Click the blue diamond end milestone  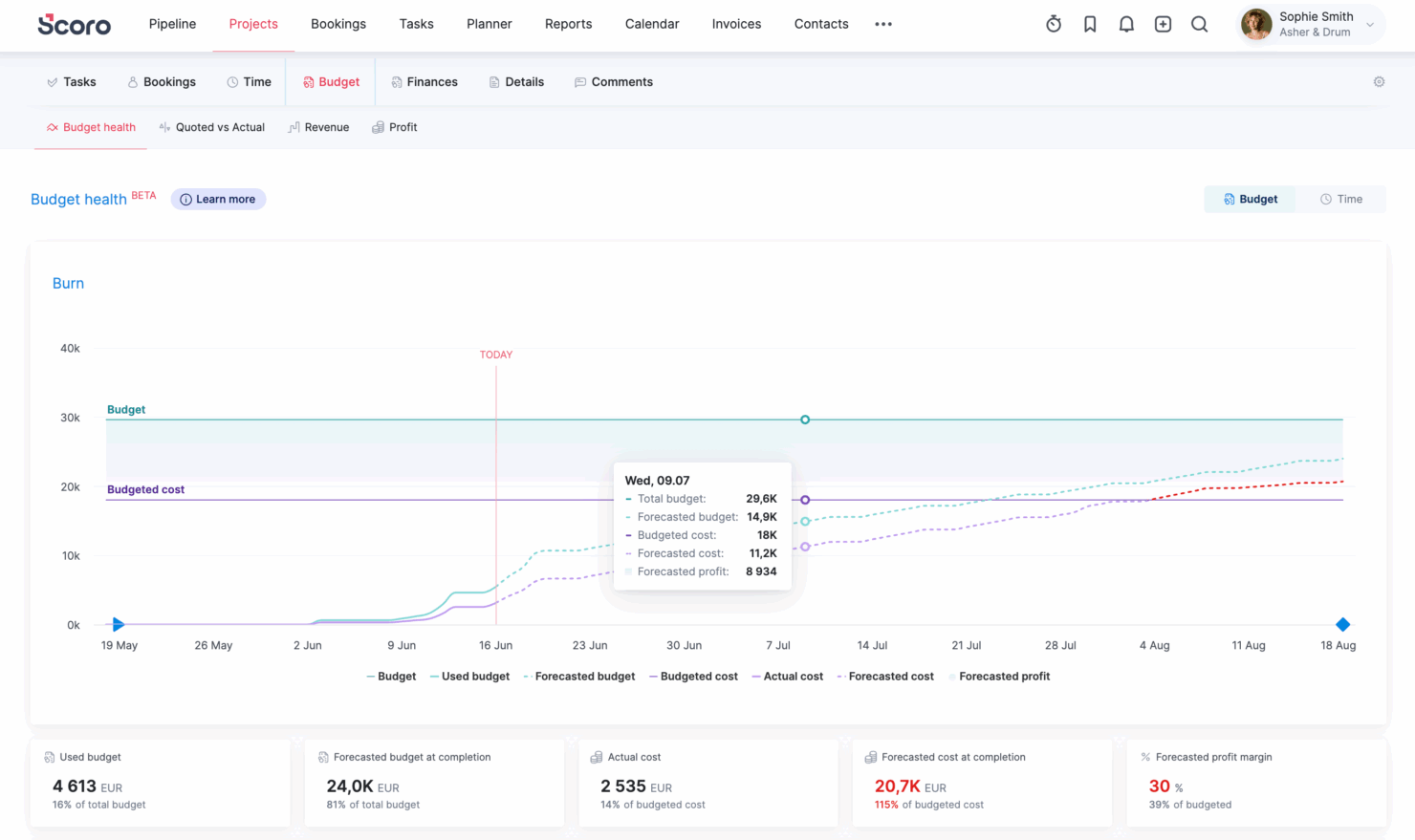1342,624
